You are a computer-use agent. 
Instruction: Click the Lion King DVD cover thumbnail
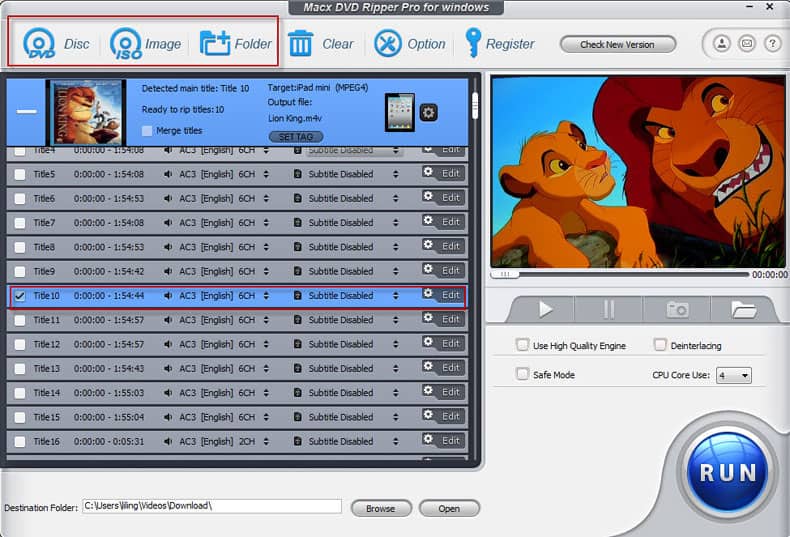point(86,112)
